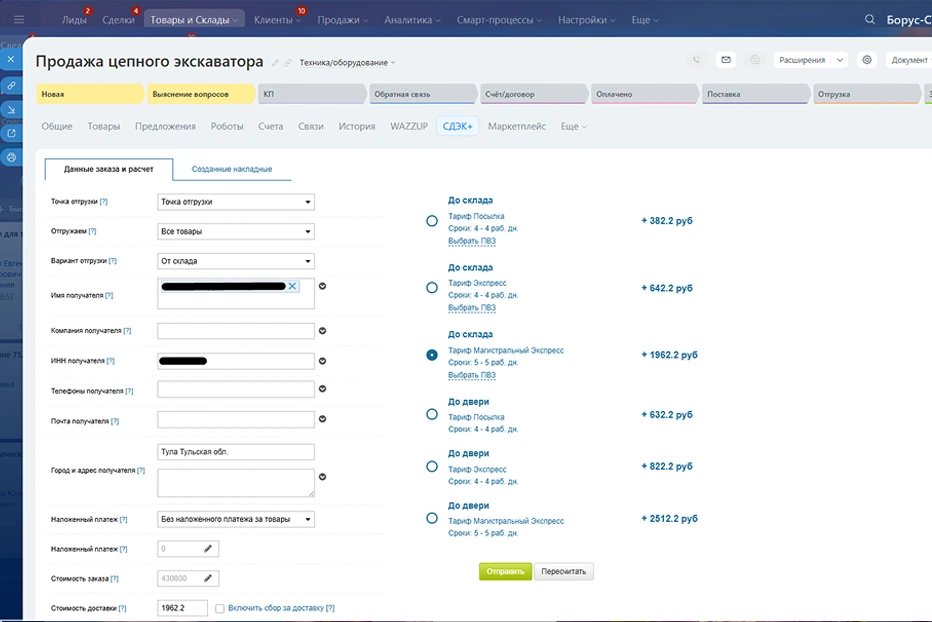Open the 'Роботы' tab
932x622 pixels.
tap(227, 127)
